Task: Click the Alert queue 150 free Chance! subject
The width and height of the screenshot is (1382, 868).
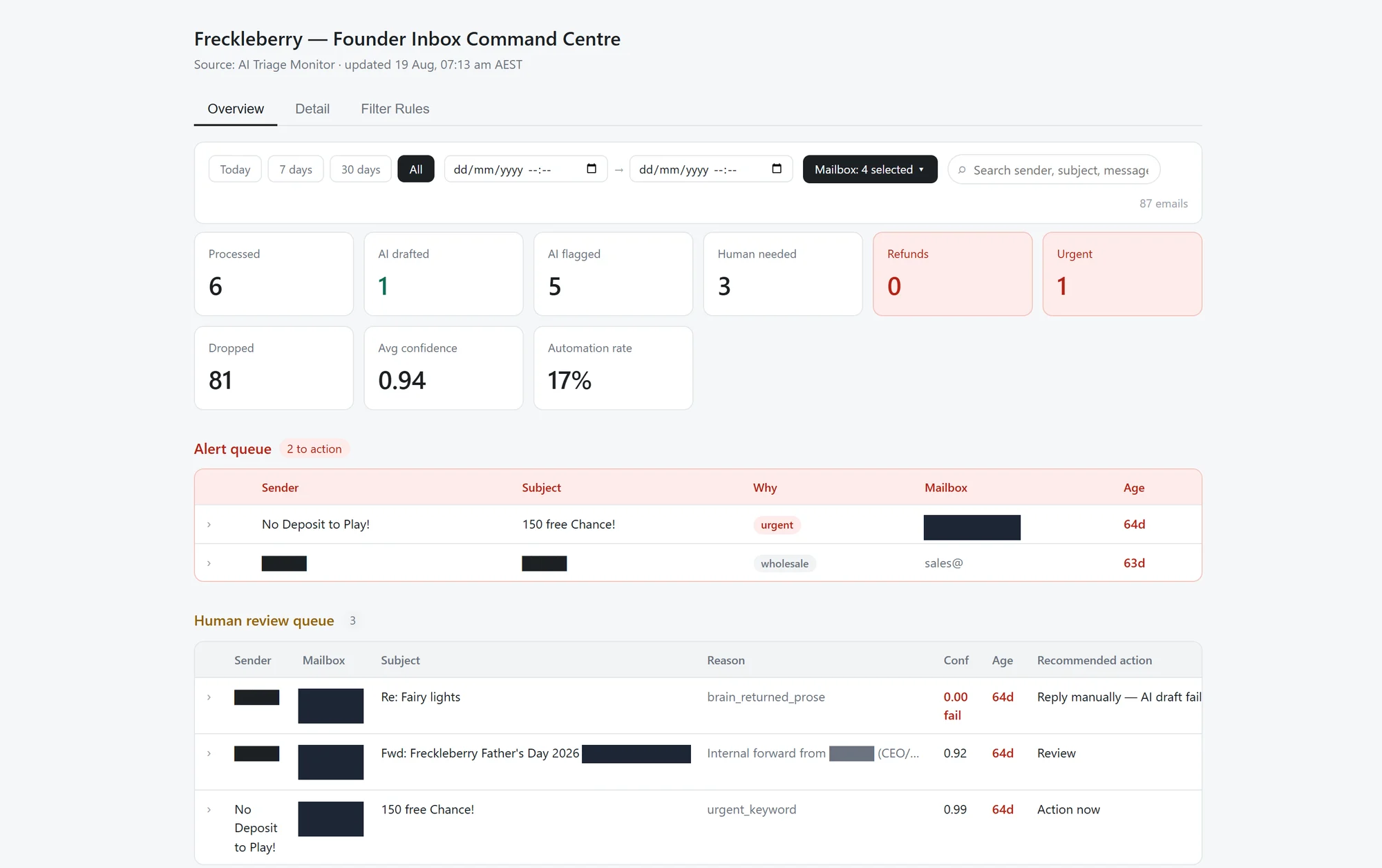Action: point(569,525)
